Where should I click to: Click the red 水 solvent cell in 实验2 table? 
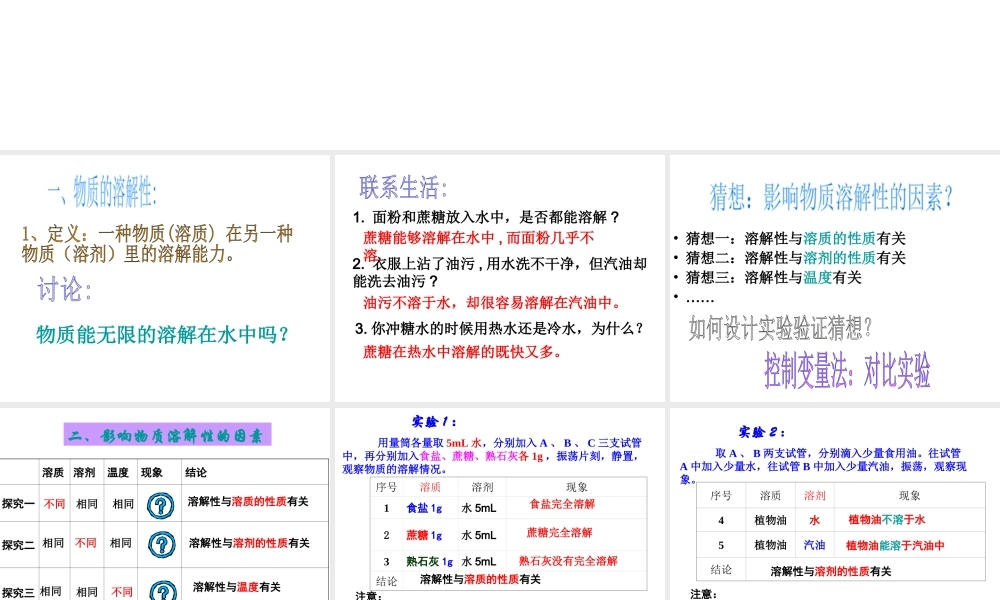click(814, 520)
